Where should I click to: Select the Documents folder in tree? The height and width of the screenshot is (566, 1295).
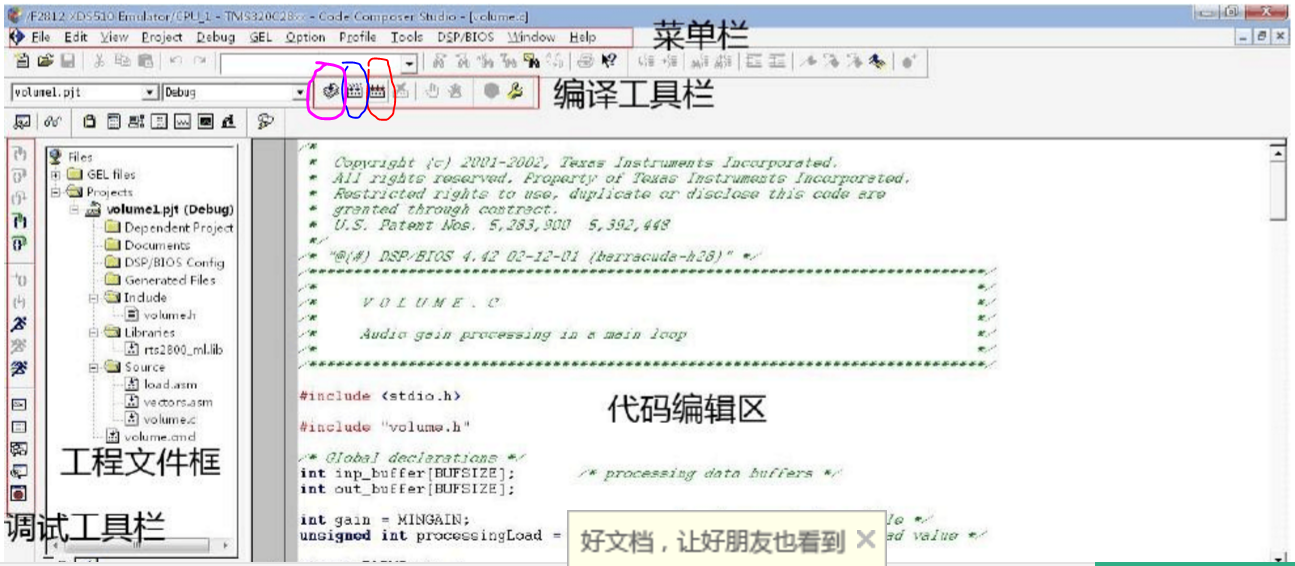[x=157, y=245]
